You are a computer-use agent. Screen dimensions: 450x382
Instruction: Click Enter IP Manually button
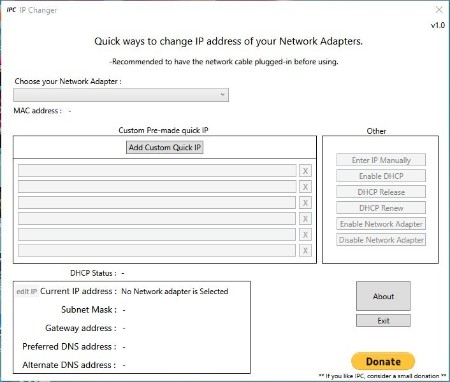pyautogui.click(x=381, y=160)
